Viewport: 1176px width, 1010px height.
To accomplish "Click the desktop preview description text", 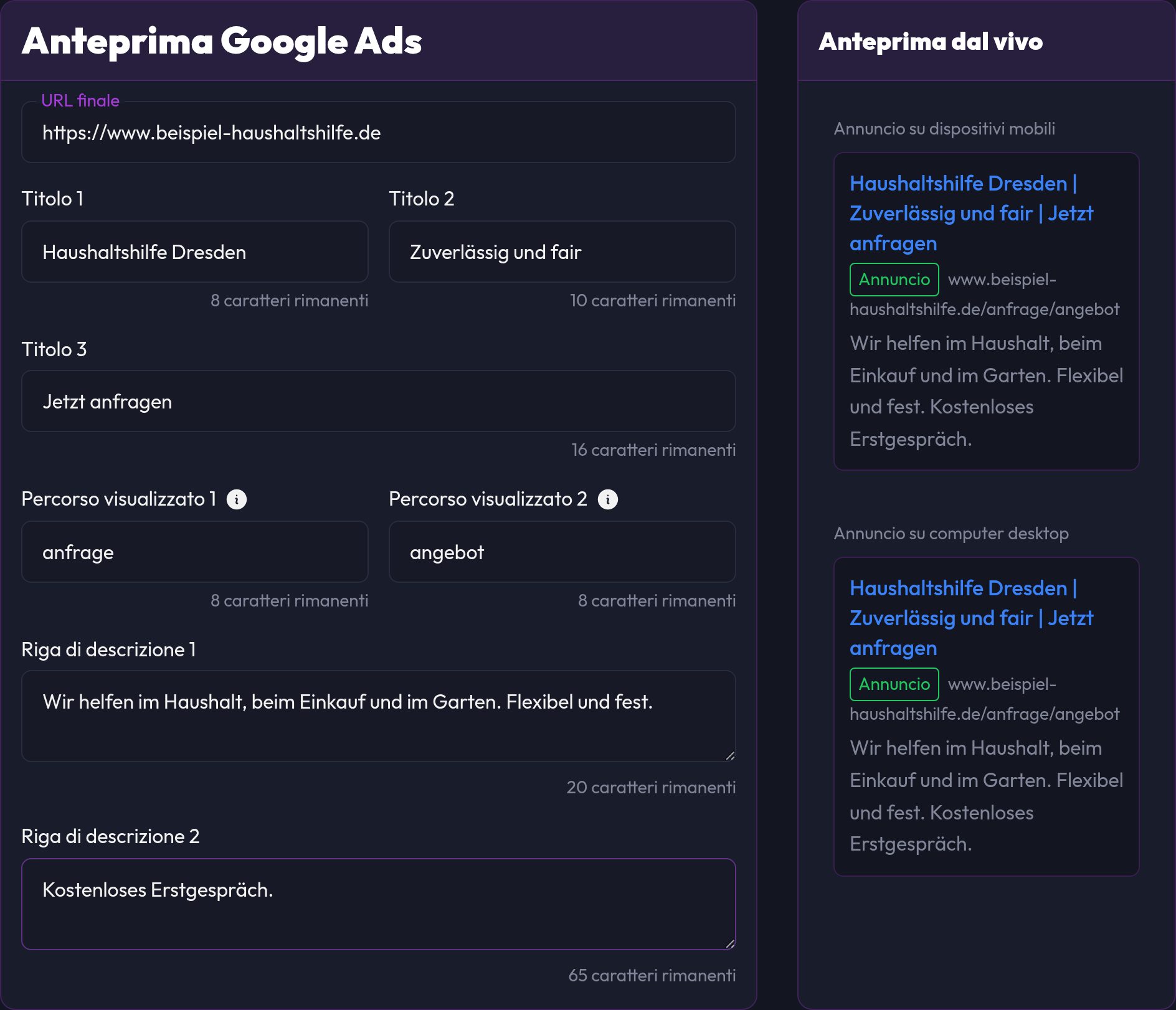I will coord(986,796).
